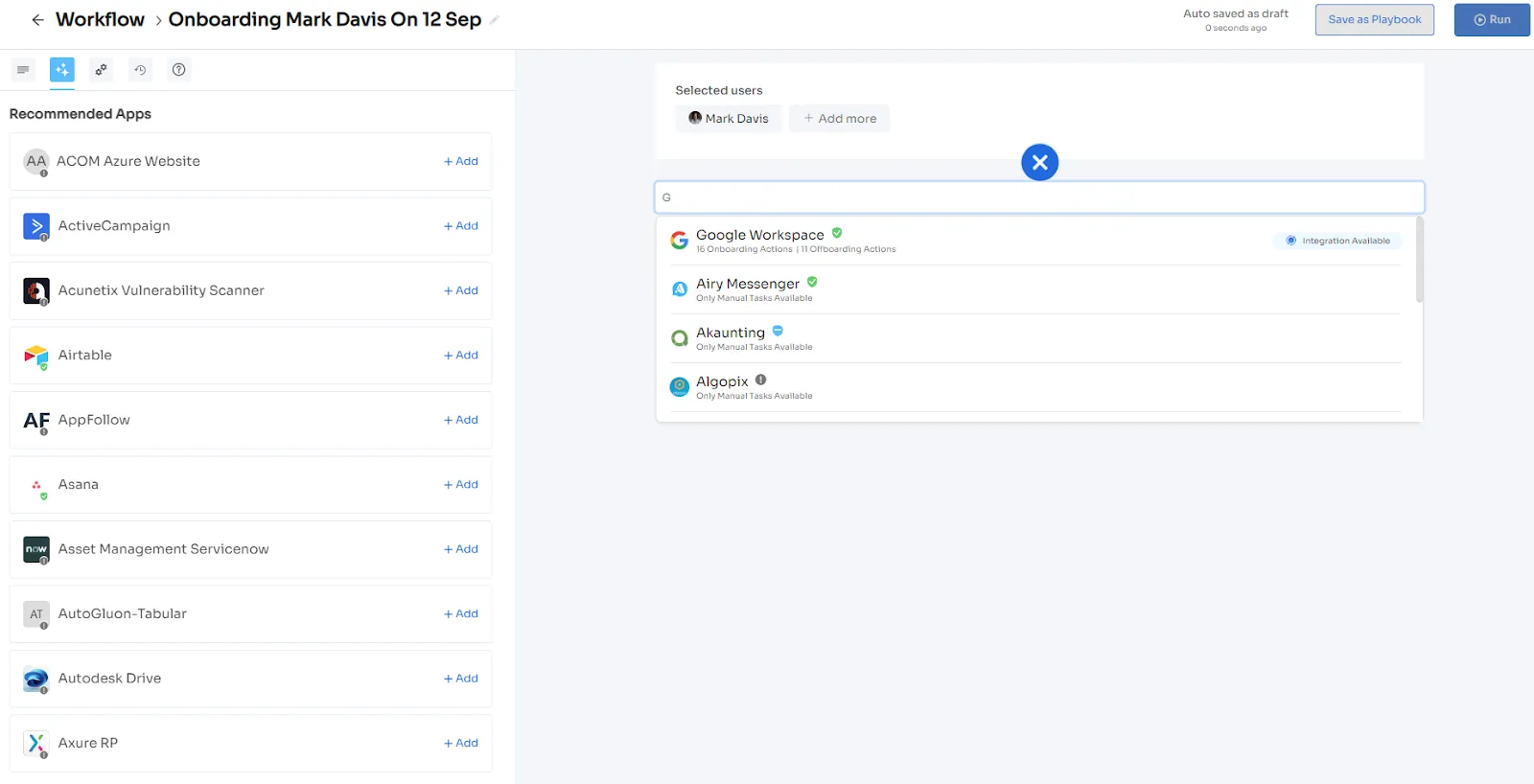Edit workflow title with pencil icon
The height and width of the screenshot is (784, 1534).
coord(494,20)
